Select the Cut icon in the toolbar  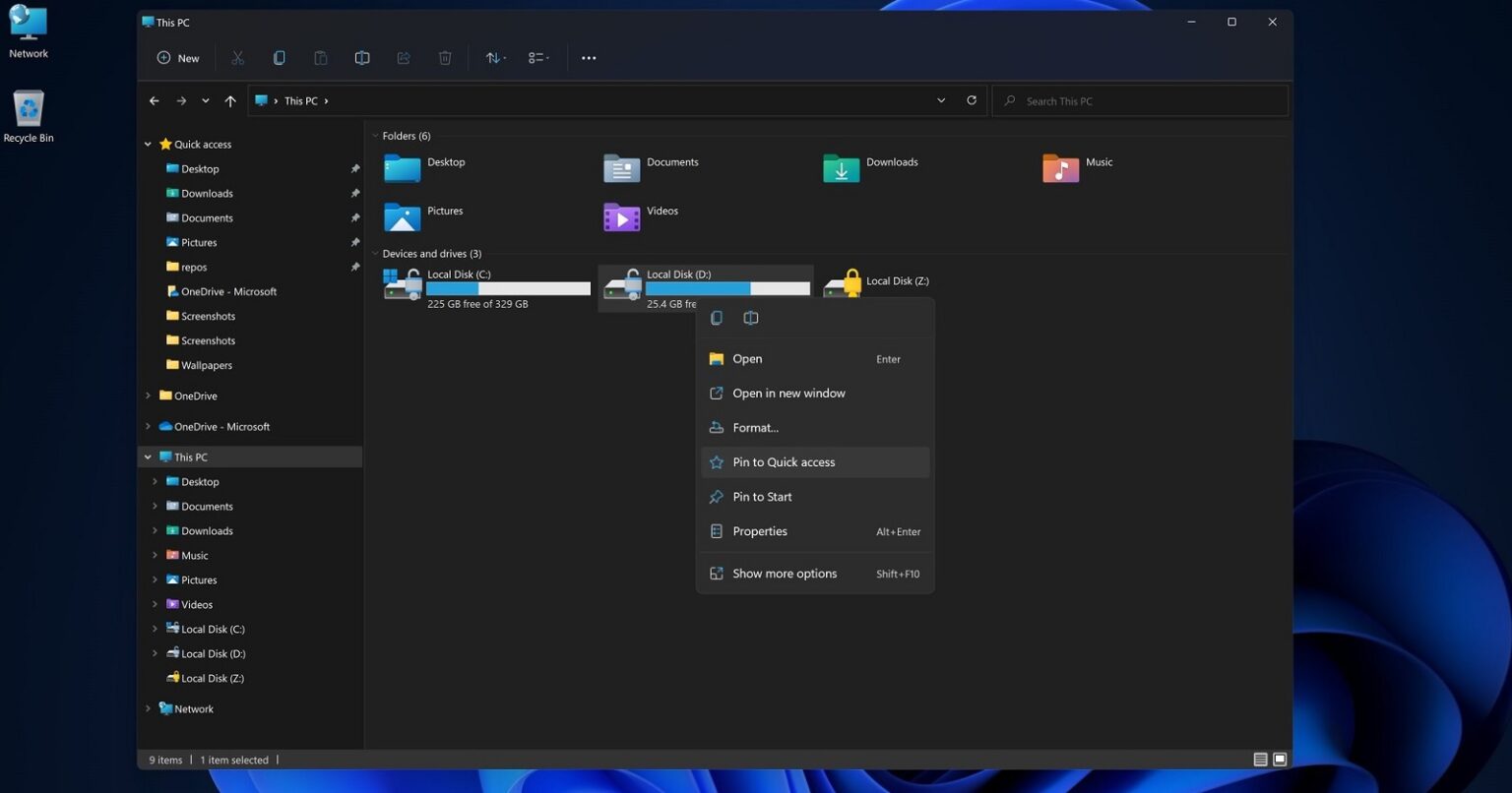(237, 57)
